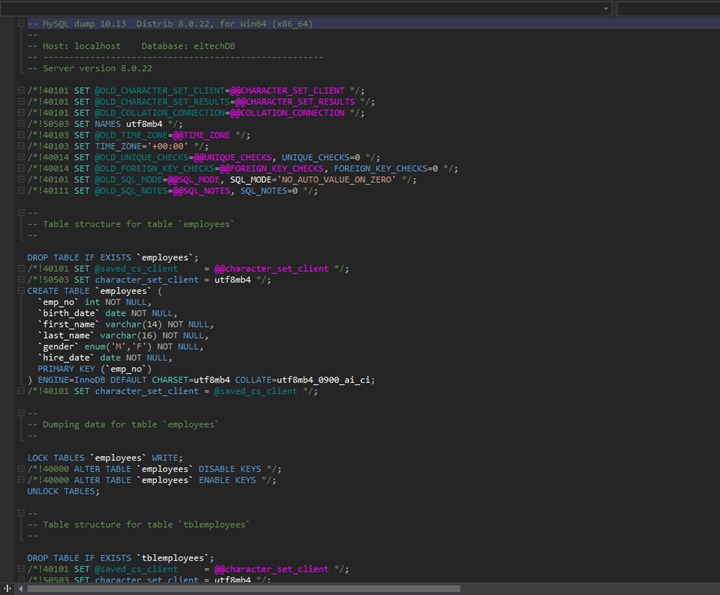Collapse the SET TIME_ZONE='+00:00' line fold

21,146
